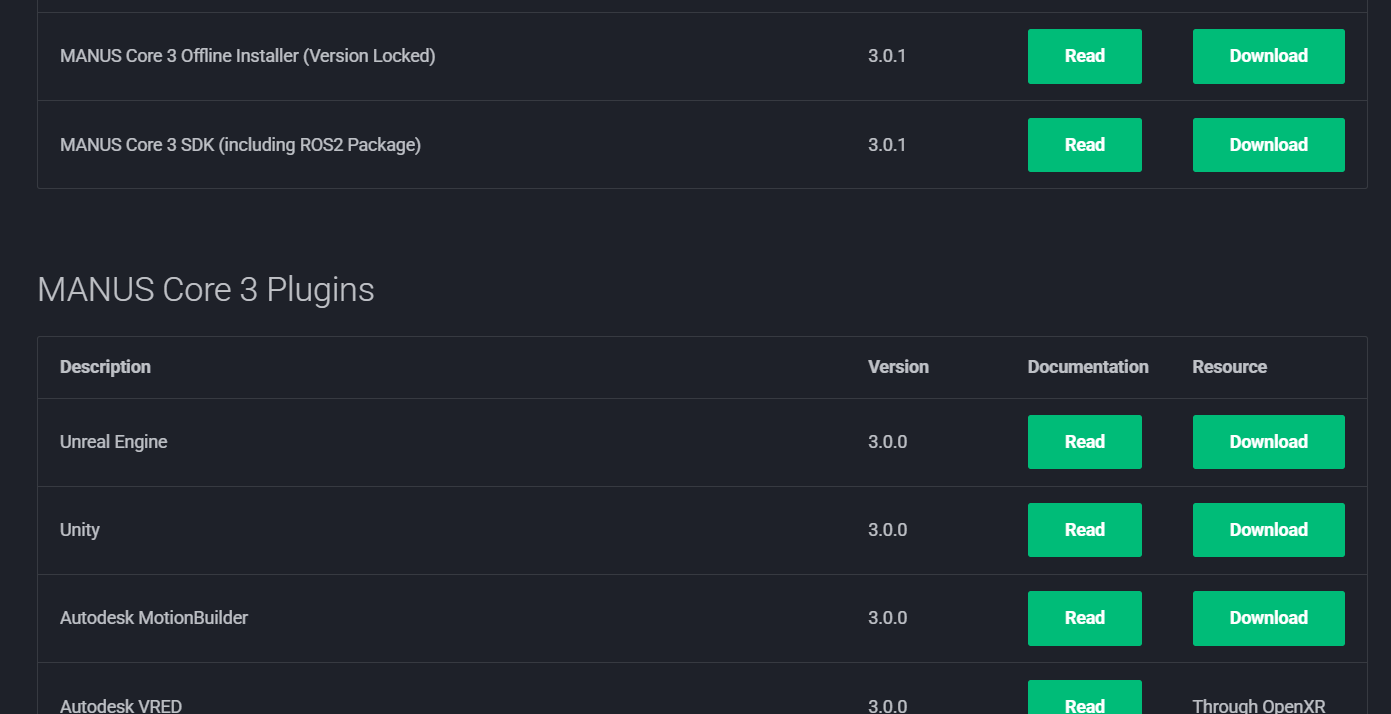The width and height of the screenshot is (1391, 714).
Task: Select the Description column header
Action: click(x=105, y=367)
